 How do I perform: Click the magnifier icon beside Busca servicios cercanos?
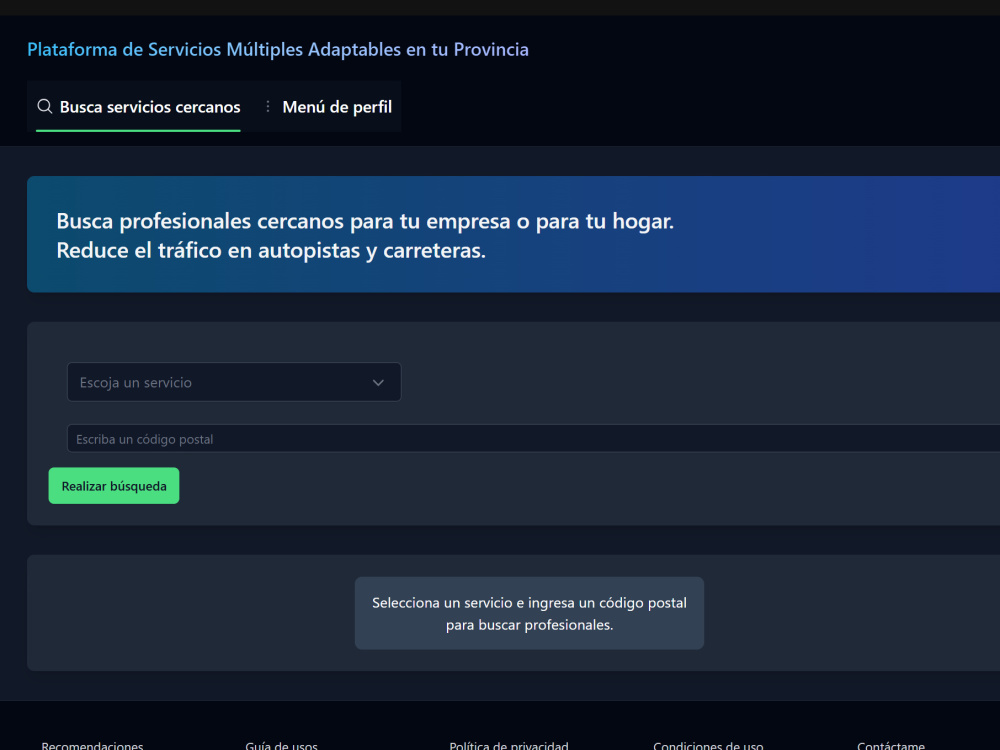pyautogui.click(x=45, y=107)
